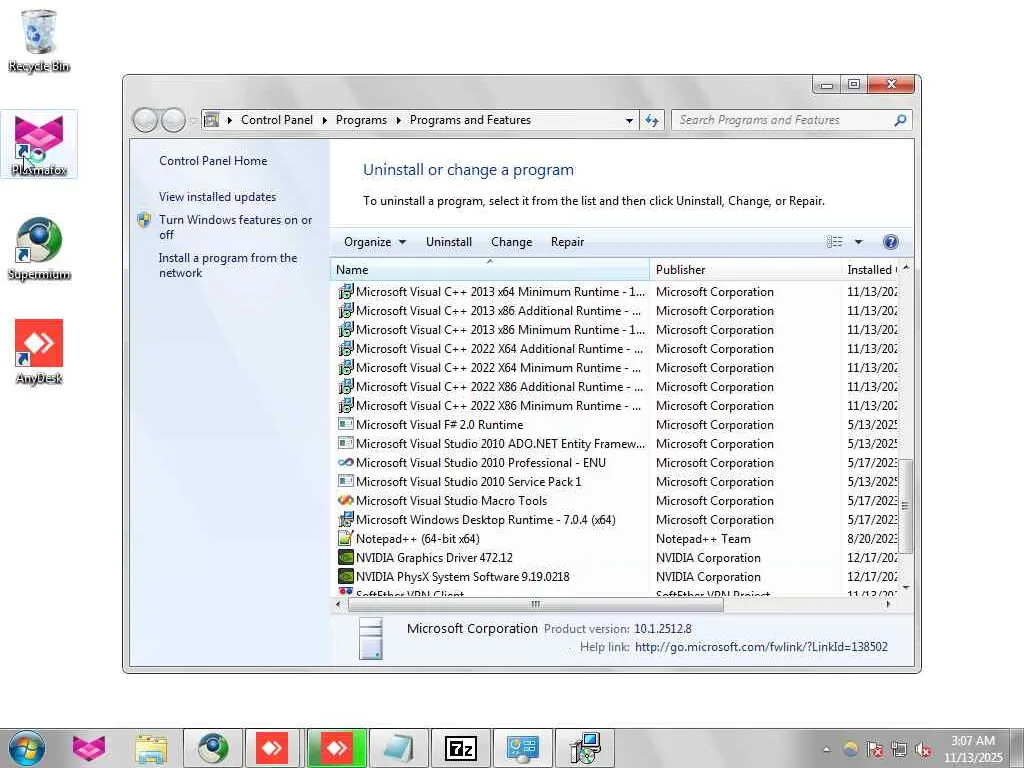Image resolution: width=1024 pixels, height=768 pixels.
Task: Go to Control Panel in the breadcrumb
Action: 277,120
